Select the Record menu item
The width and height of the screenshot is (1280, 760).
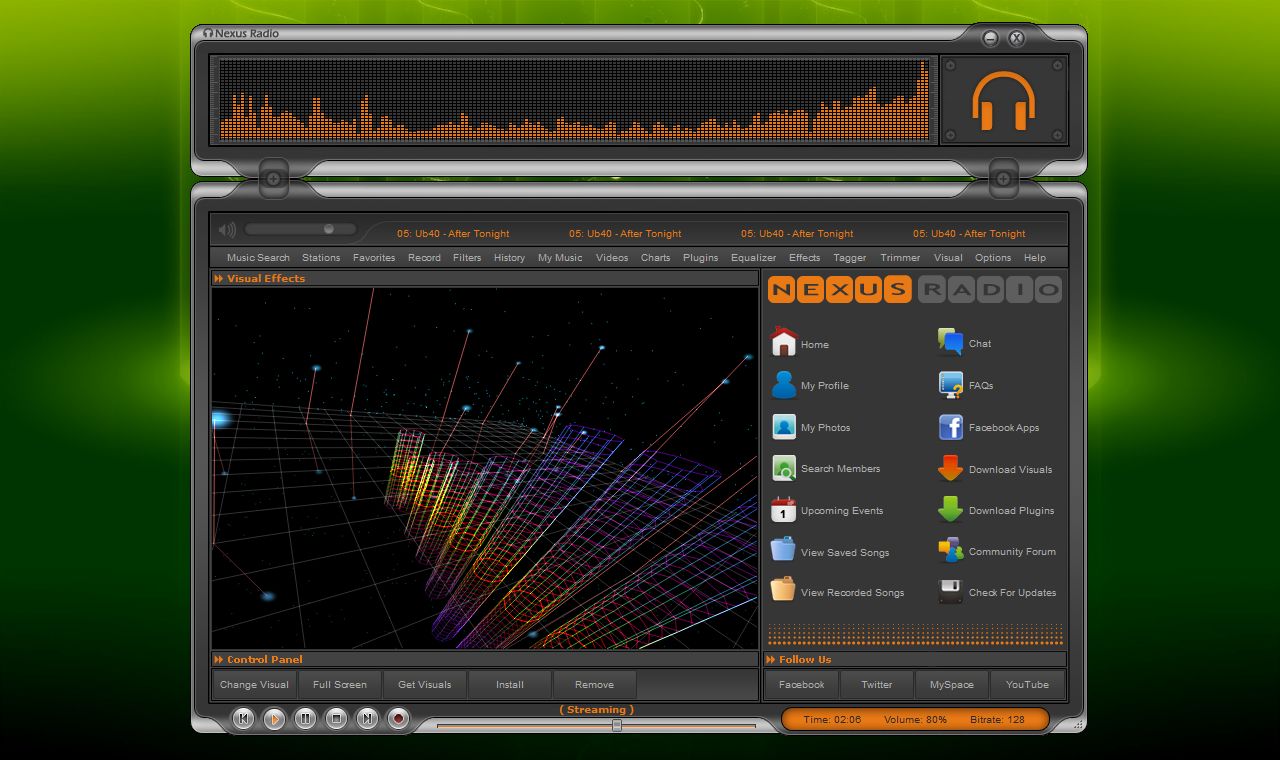(x=424, y=258)
